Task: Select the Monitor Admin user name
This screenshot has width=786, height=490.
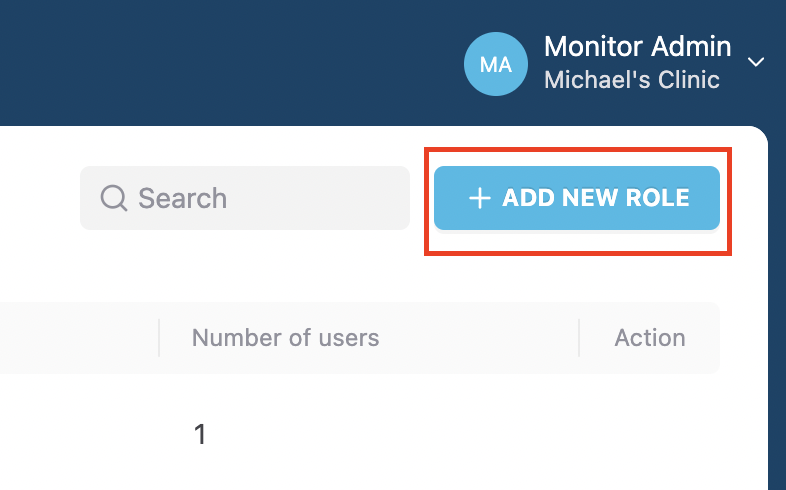Action: [x=637, y=47]
